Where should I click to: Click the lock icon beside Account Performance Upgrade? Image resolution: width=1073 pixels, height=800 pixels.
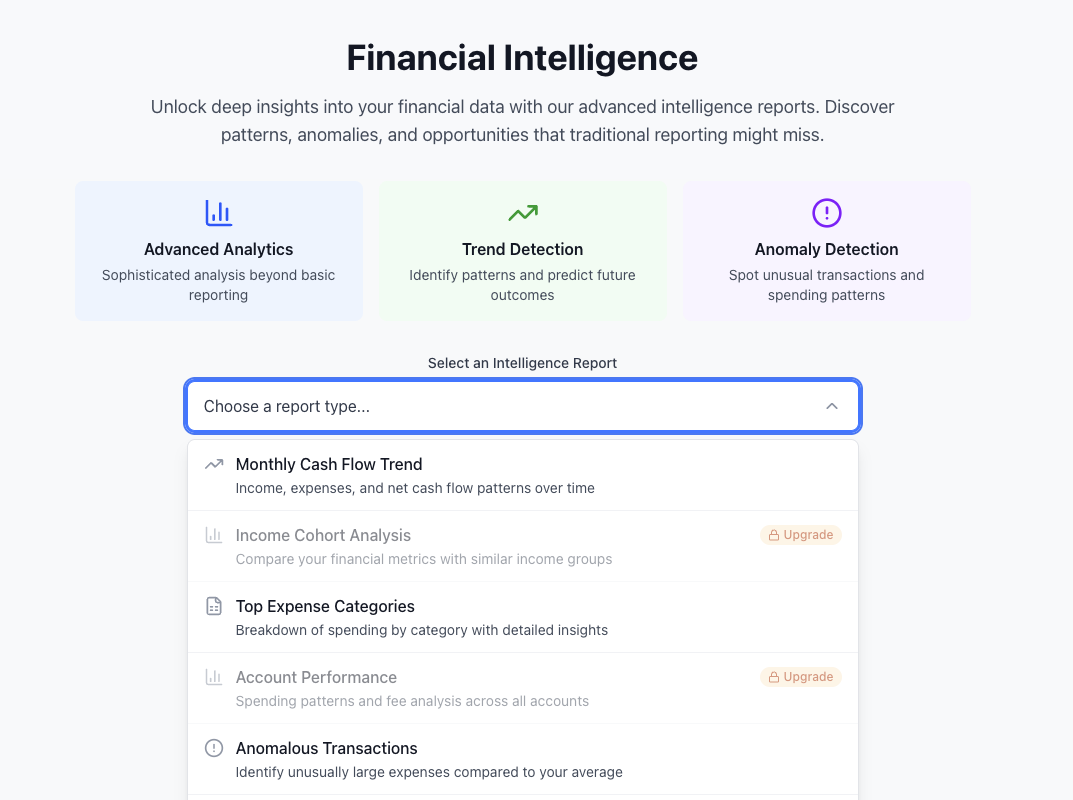click(x=772, y=677)
